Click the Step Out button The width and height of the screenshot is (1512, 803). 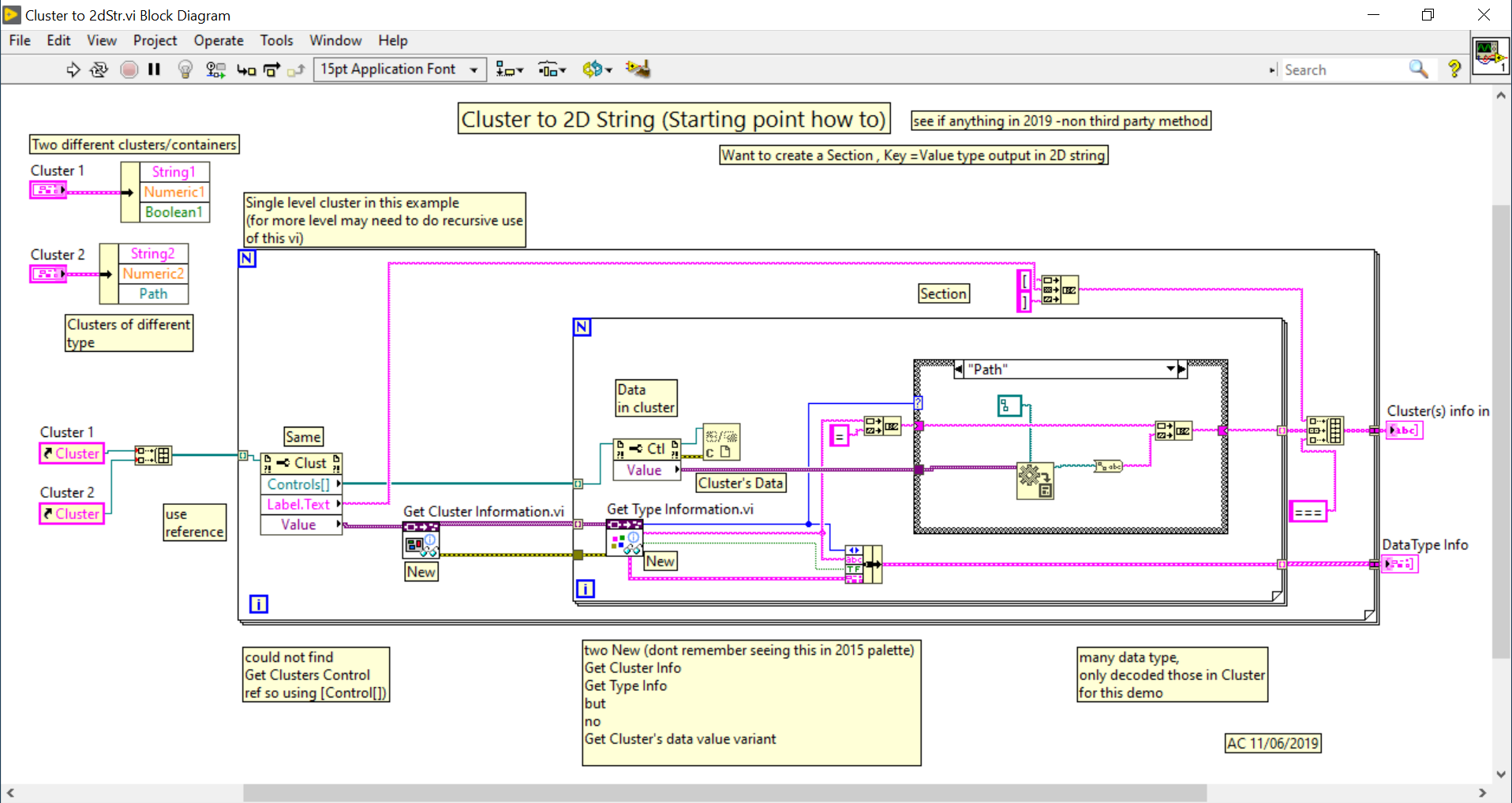pyautogui.click(x=296, y=70)
